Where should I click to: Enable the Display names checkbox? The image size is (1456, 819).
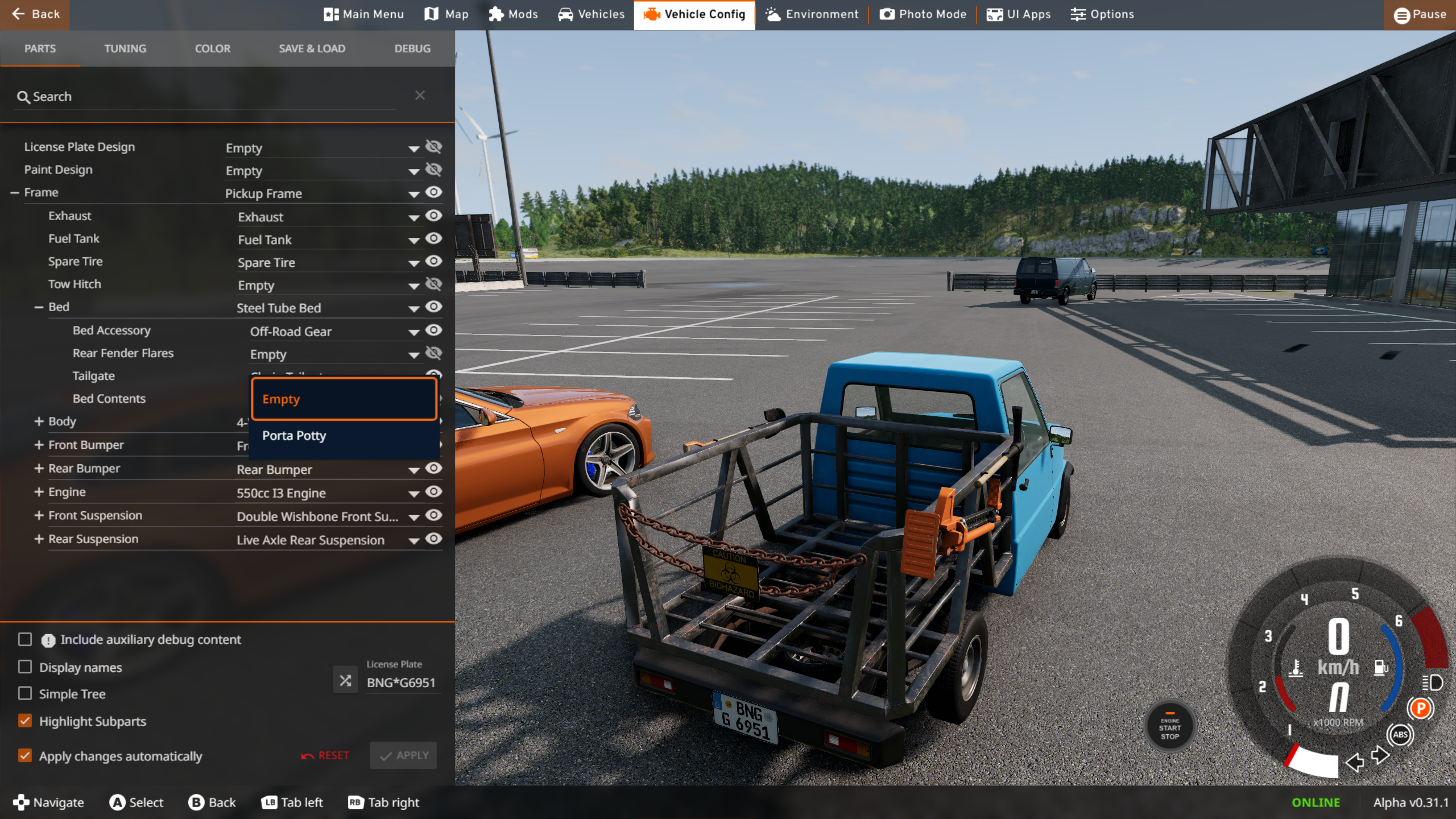[25, 667]
